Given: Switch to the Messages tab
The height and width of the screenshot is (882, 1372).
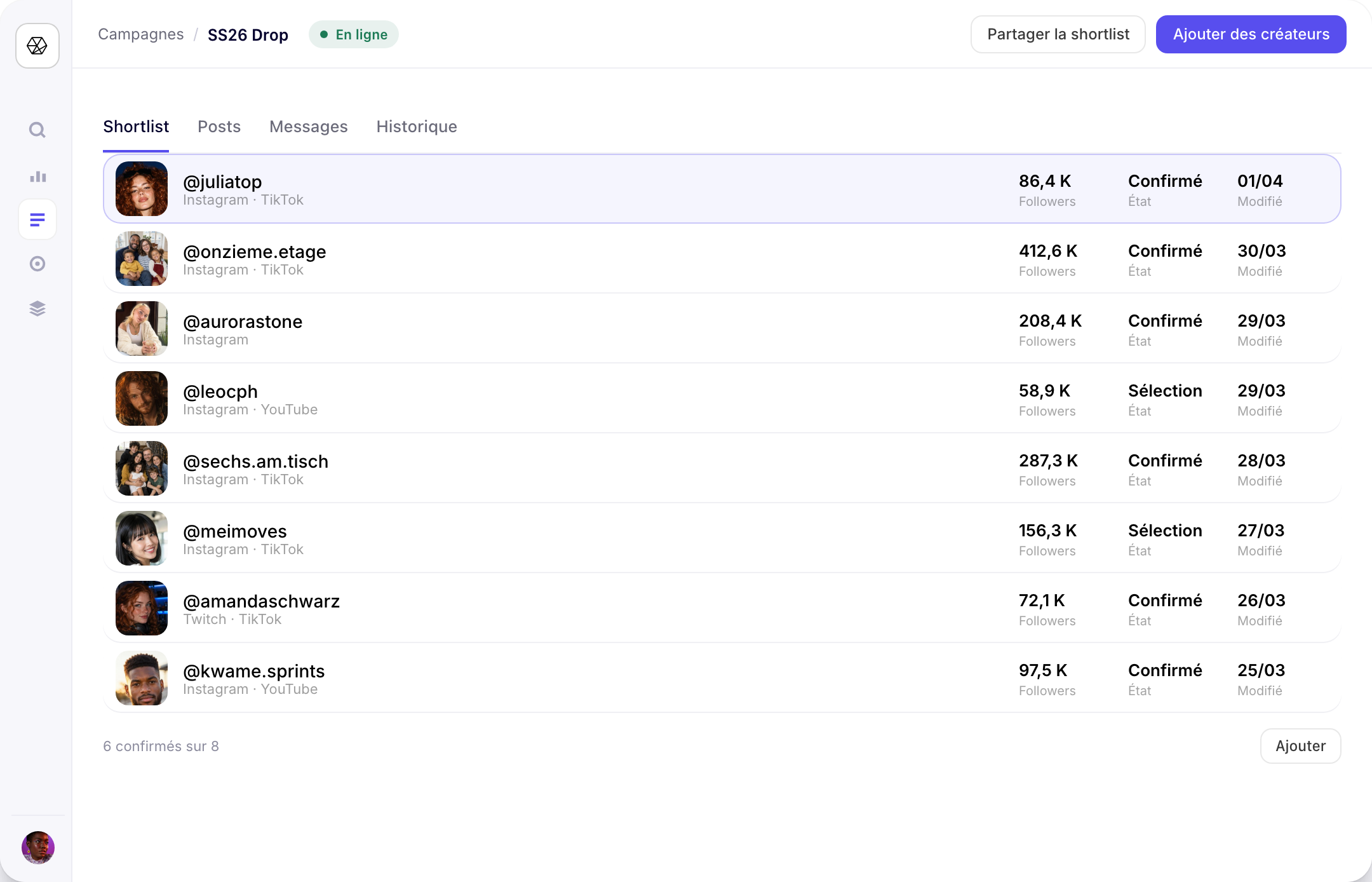Looking at the screenshot, I should click(309, 126).
